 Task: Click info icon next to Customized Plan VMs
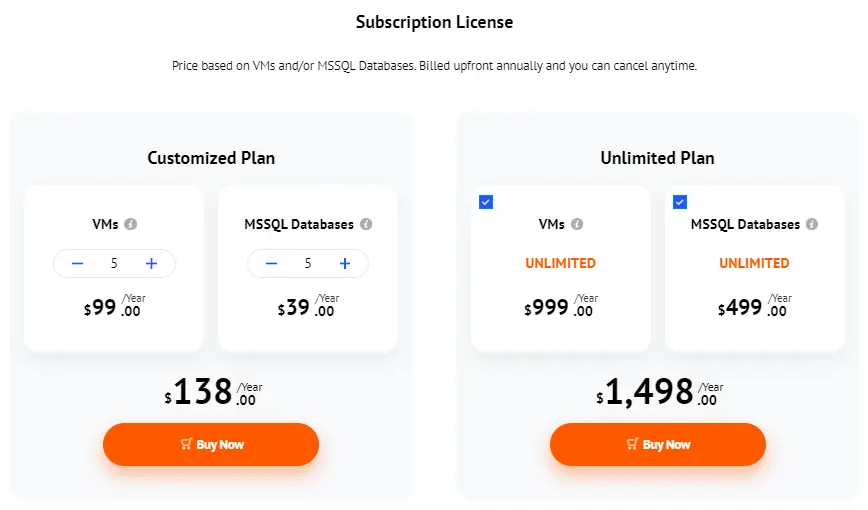131,224
